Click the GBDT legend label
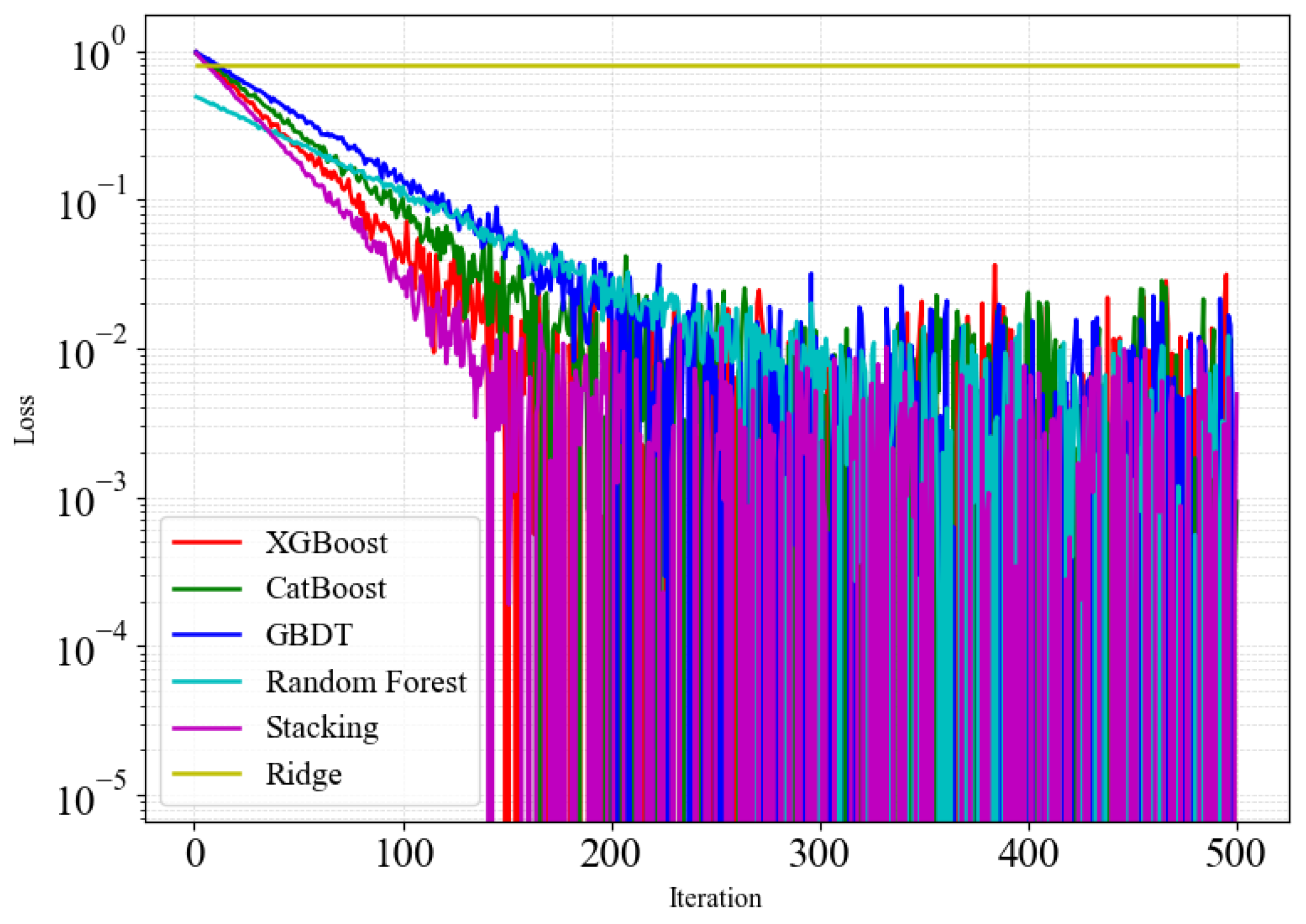1306x924 pixels. (x=309, y=635)
